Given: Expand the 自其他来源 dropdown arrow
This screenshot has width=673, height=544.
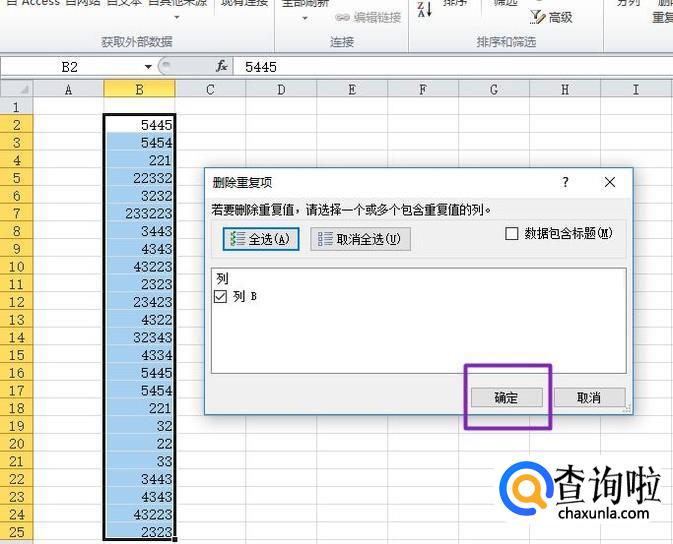Looking at the screenshot, I should pos(177,18).
